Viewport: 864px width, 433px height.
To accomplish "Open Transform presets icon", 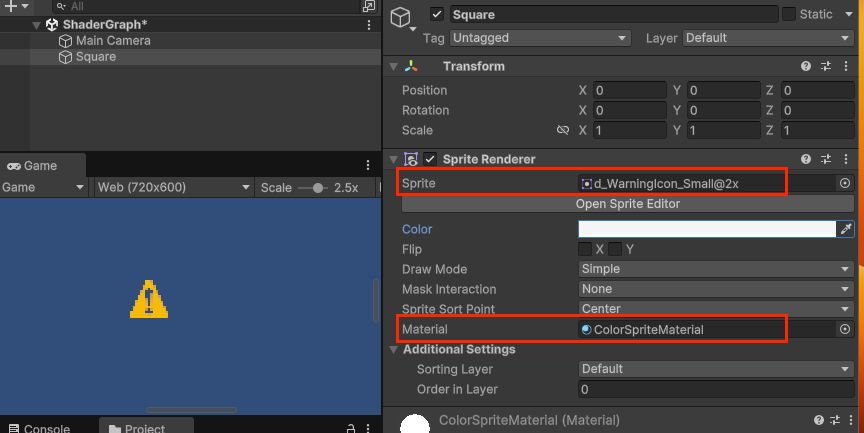I will (x=825, y=66).
